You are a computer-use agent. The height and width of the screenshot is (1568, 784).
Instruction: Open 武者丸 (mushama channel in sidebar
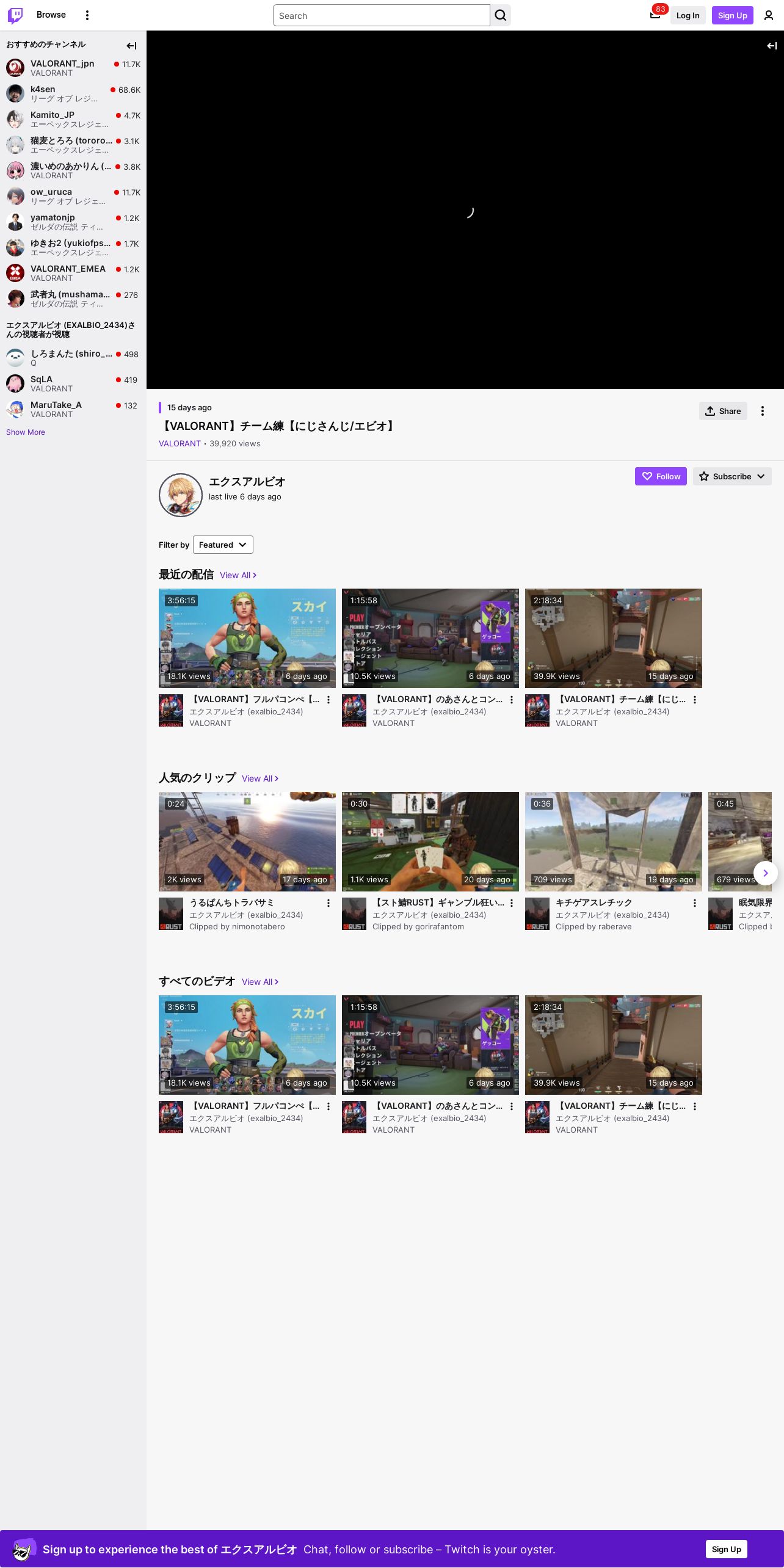[73, 299]
